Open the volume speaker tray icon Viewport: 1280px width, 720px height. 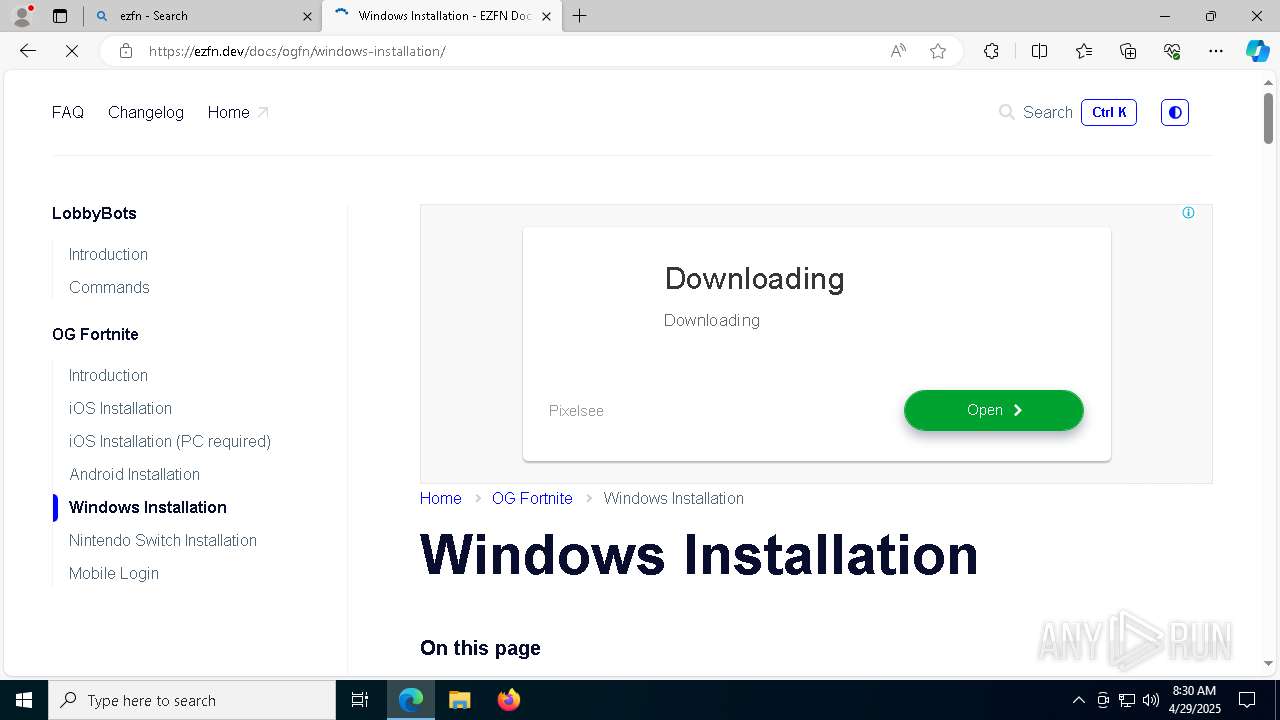tap(1151, 700)
